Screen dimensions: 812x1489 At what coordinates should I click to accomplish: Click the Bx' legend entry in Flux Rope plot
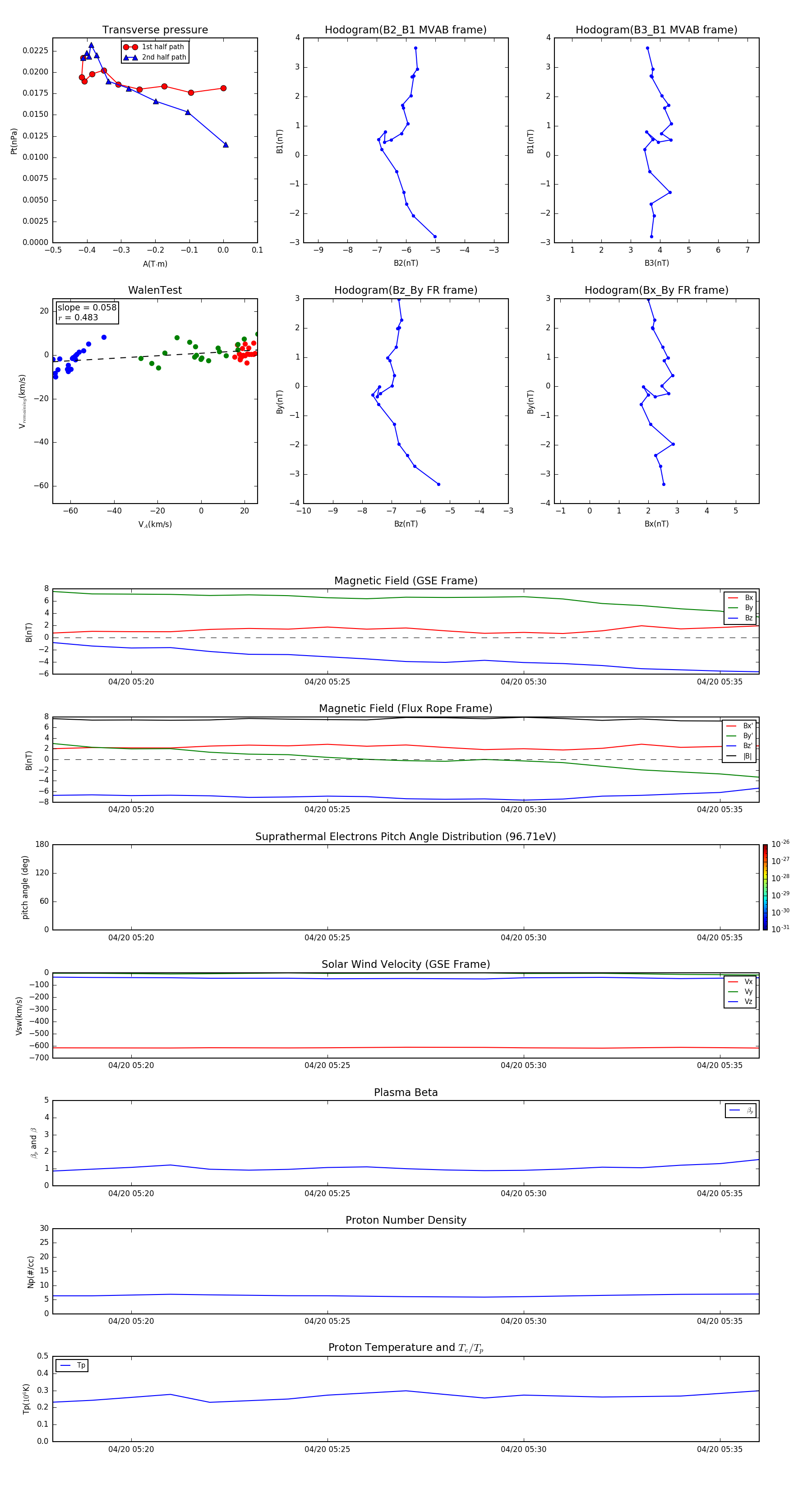point(739,726)
